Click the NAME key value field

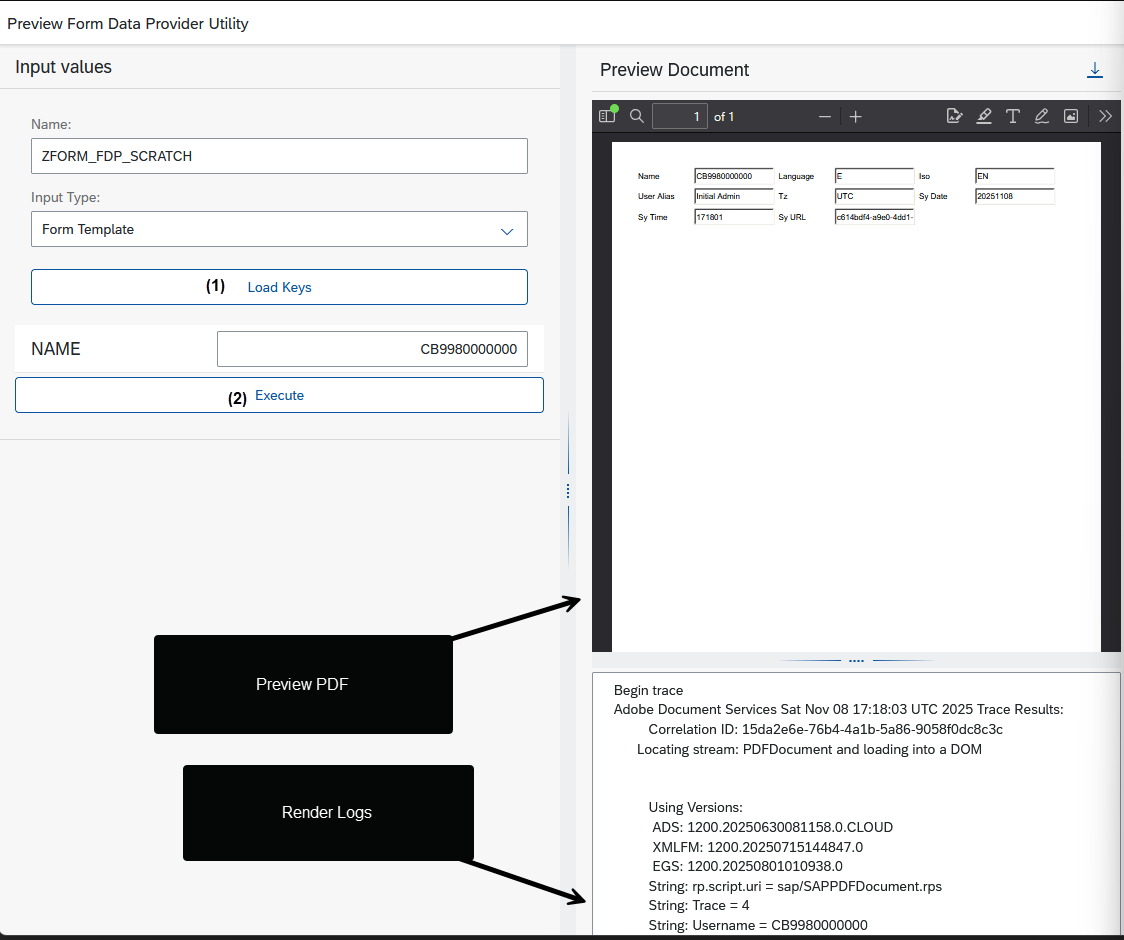pos(372,349)
